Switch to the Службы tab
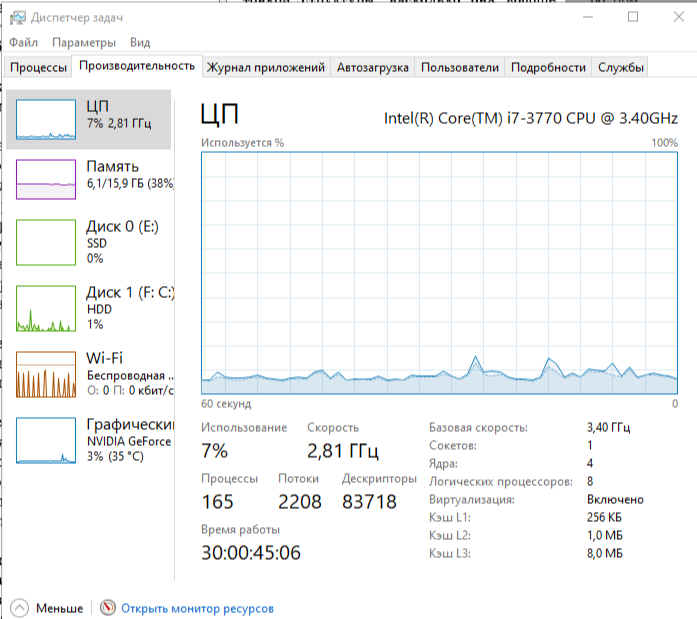This screenshot has width=697, height=619. (x=621, y=67)
